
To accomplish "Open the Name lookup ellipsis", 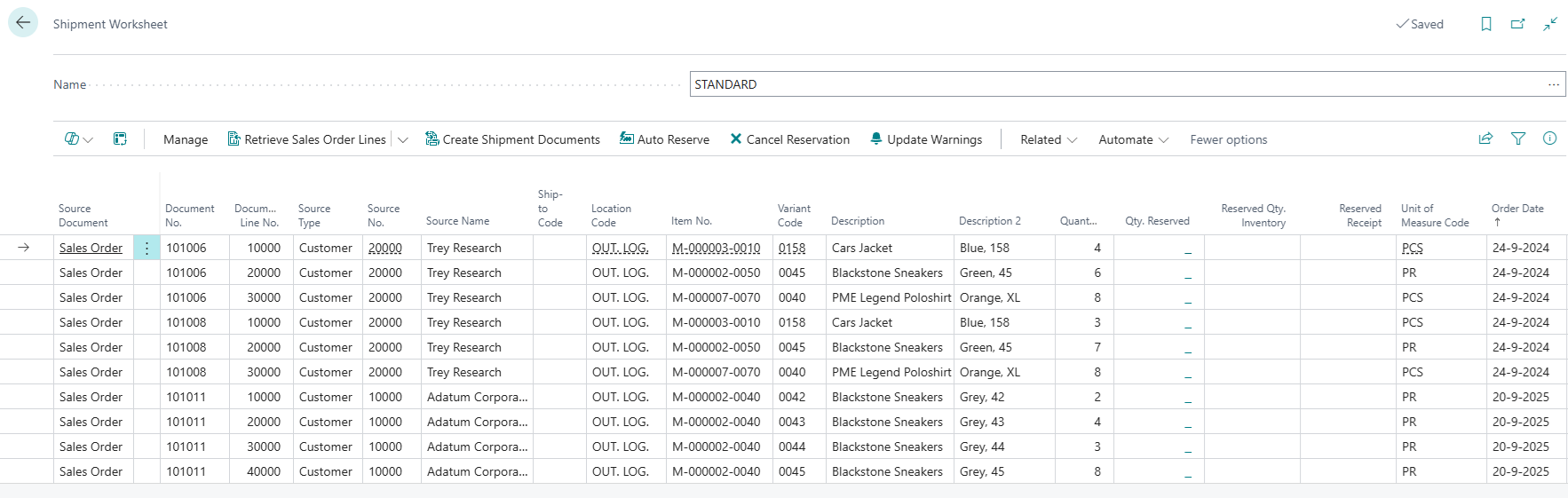I will tap(1553, 85).
